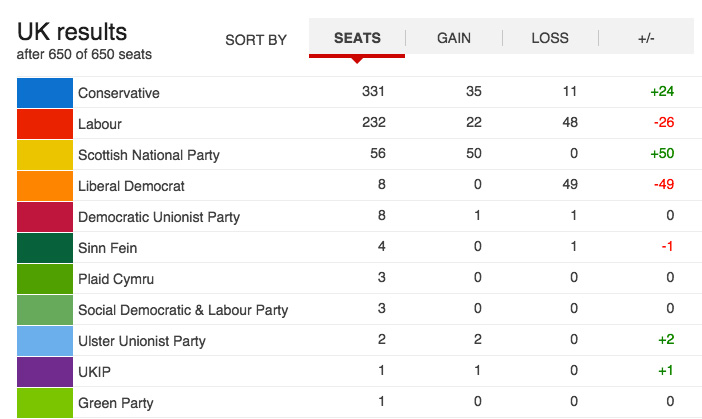This screenshot has height=419, width=702.
Task: Click the Liberal Democrat orange swatch
Action: coord(47,186)
